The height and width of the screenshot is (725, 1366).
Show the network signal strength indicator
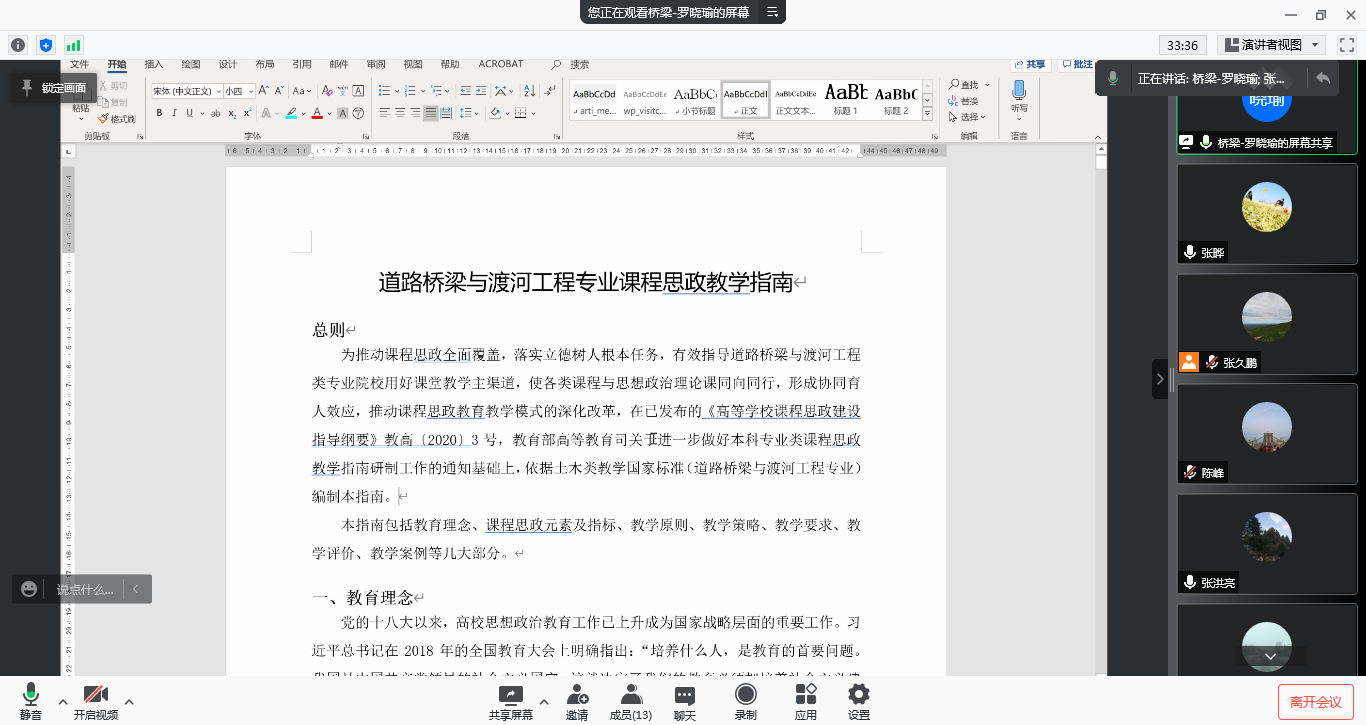point(73,45)
